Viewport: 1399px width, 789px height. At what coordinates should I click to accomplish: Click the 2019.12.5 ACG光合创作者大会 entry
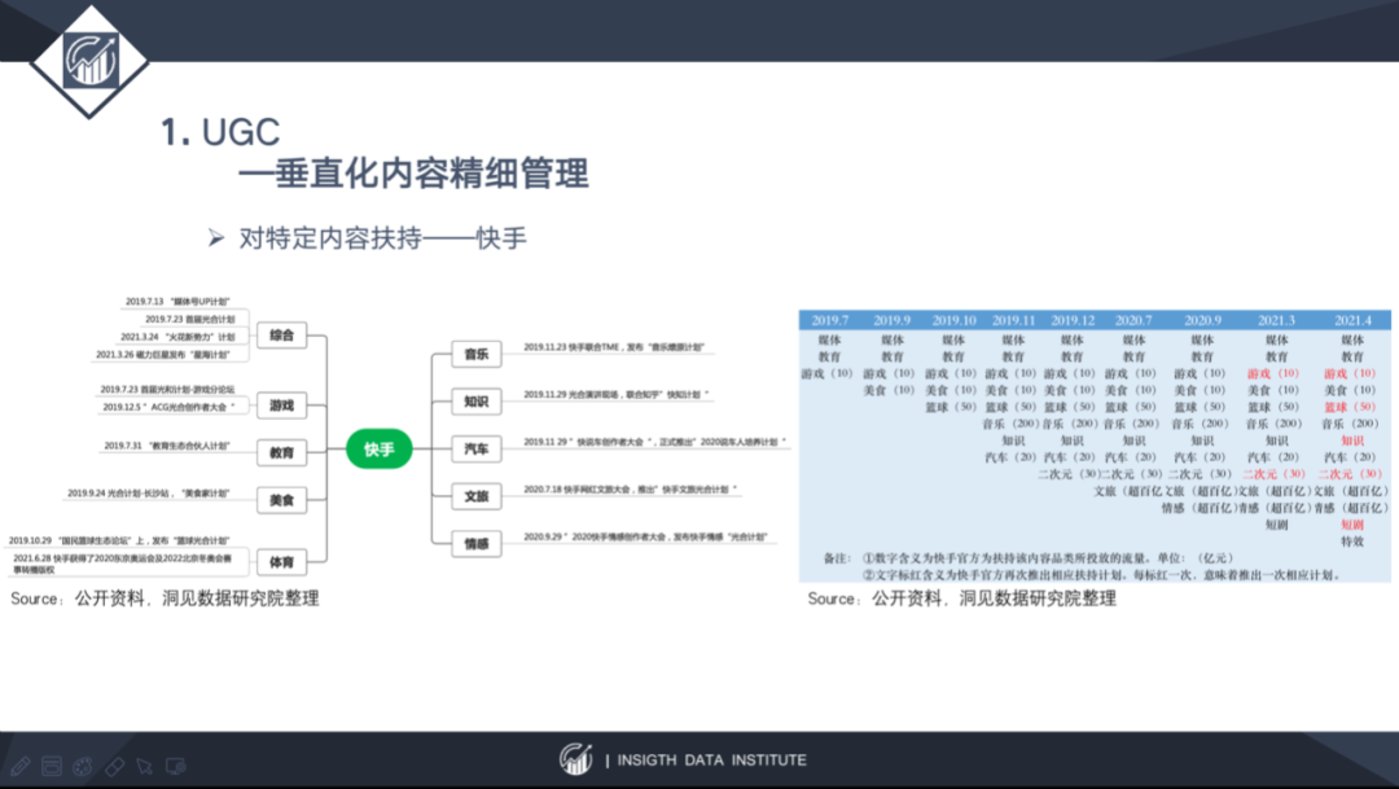click(169, 407)
